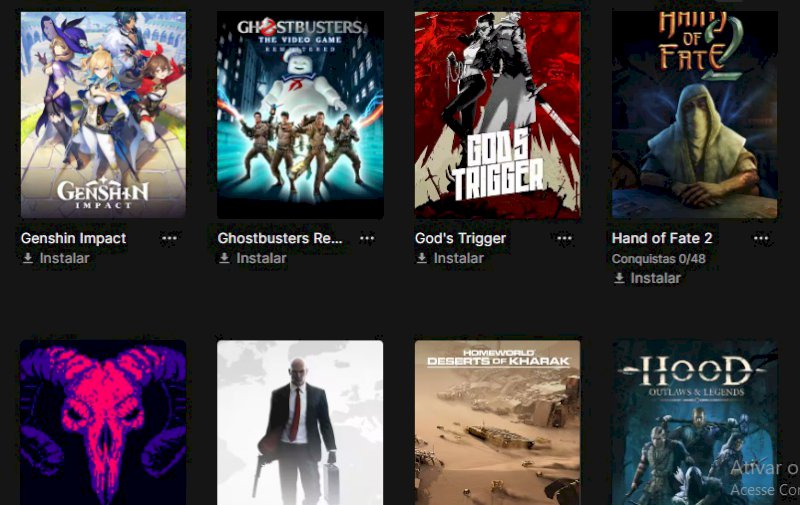Open the Hand of Fate 2 title link
800x505 pixels.
662,238
